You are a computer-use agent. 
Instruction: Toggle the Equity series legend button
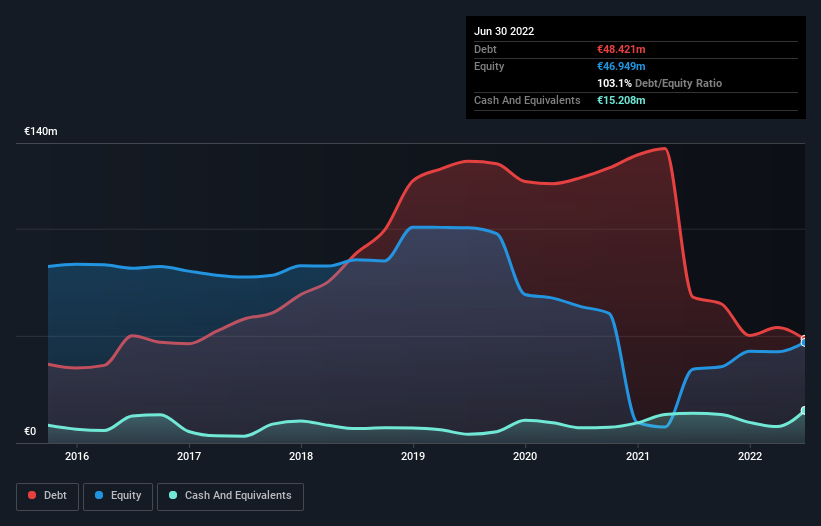[x=118, y=496]
